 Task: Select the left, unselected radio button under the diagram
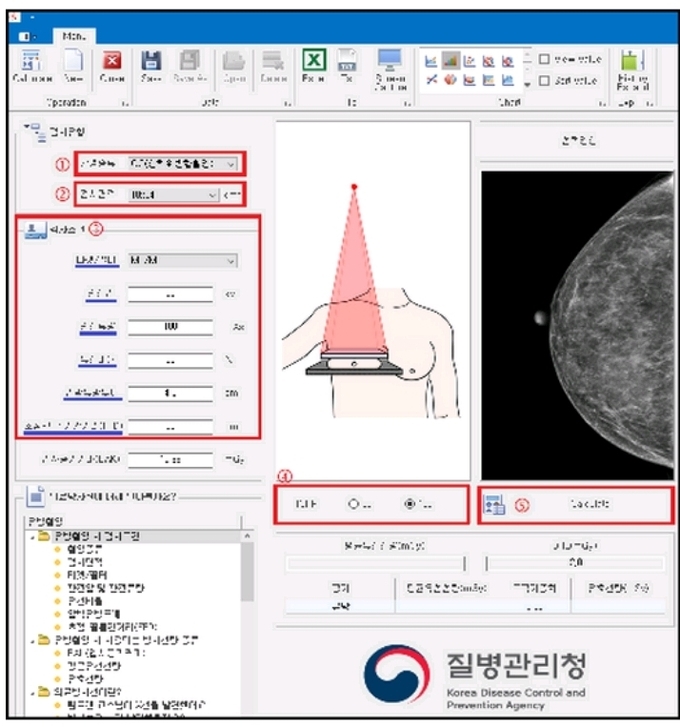click(x=354, y=504)
